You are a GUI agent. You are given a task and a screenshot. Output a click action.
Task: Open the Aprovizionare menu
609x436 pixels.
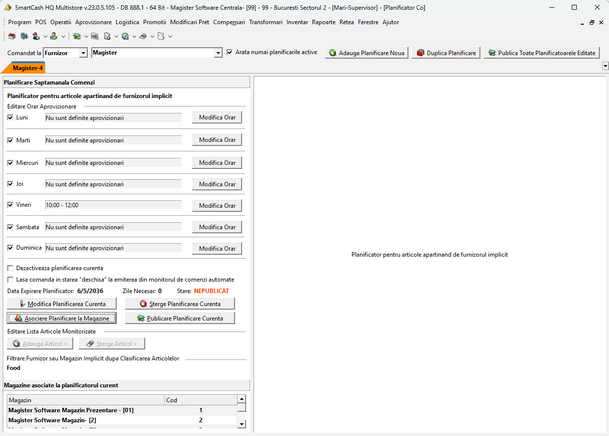93,22
